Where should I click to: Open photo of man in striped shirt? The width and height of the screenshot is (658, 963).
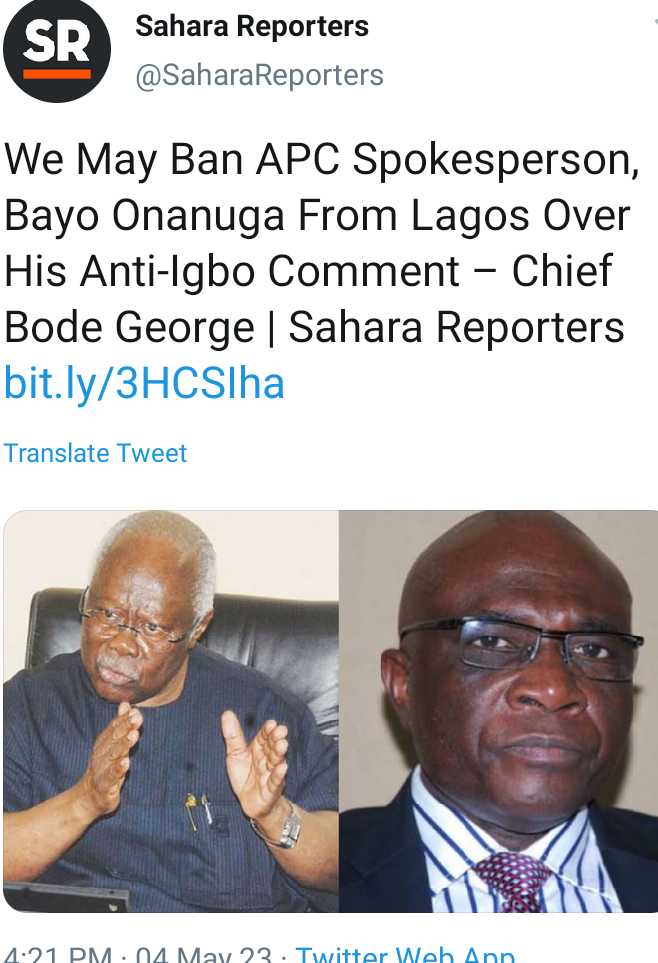coord(498,711)
